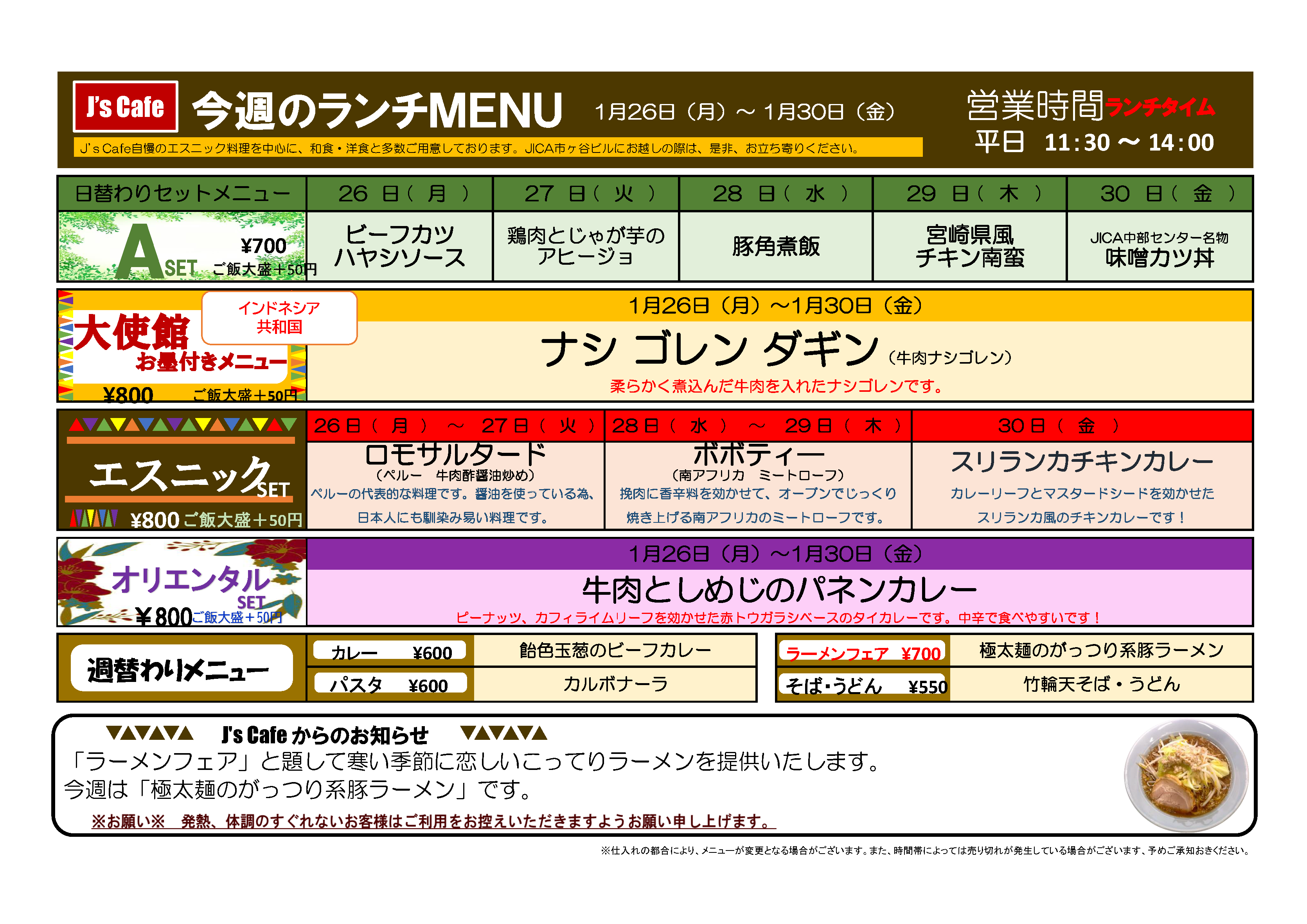The width and height of the screenshot is (1307, 924).
Task: Click the カレー ¥600 label
Action: point(390,651)
